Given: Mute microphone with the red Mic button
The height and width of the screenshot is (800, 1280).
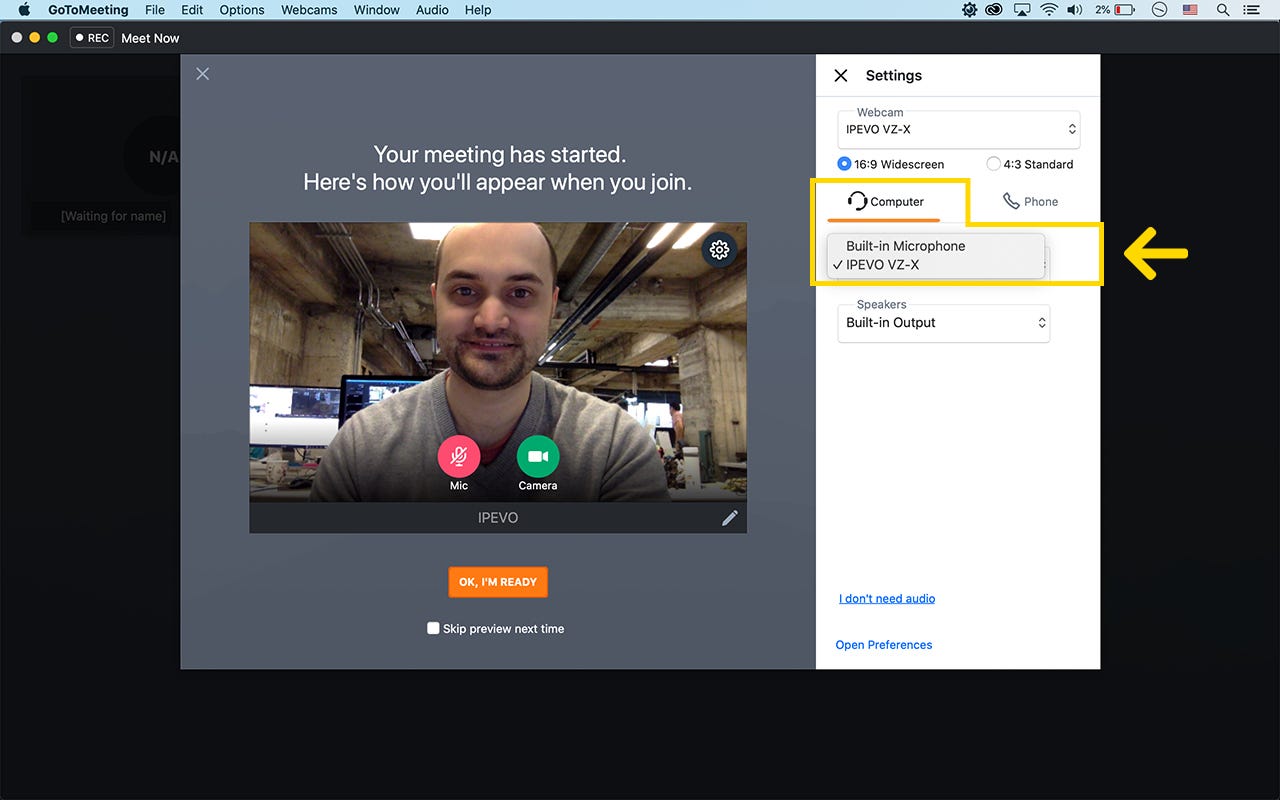Looking at the screenshot, I should [459, 457].
